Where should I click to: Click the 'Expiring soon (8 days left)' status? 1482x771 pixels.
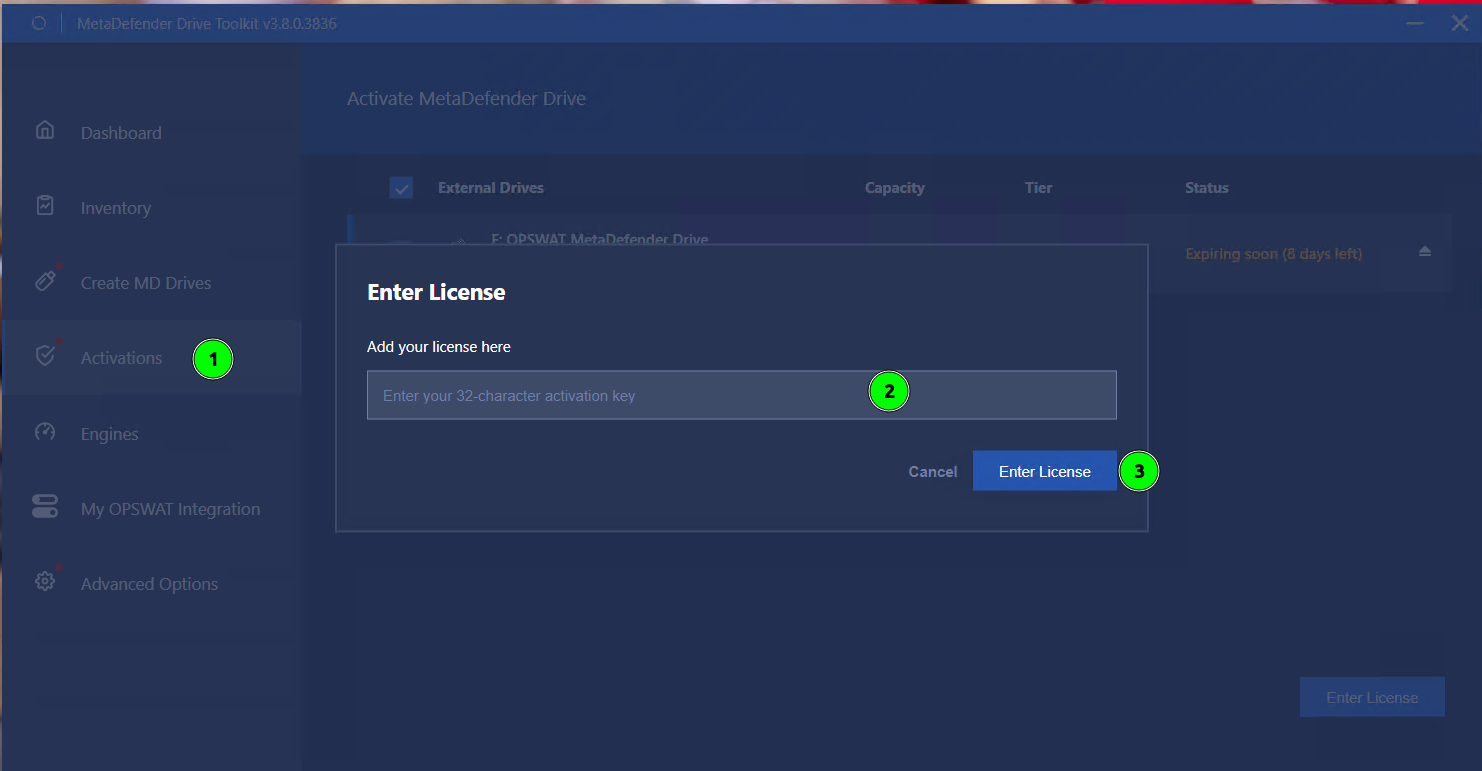click(x=1273, y=254)
